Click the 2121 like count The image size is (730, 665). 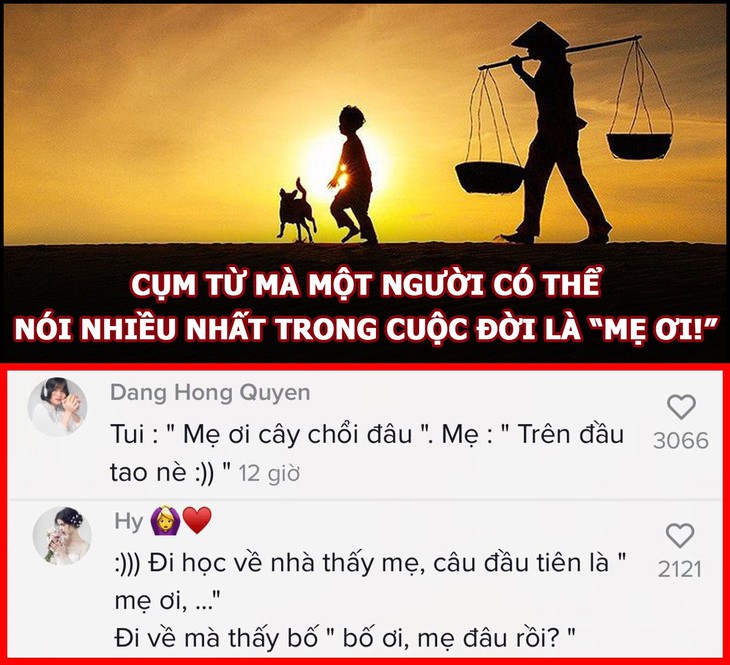tap(680, 569)
